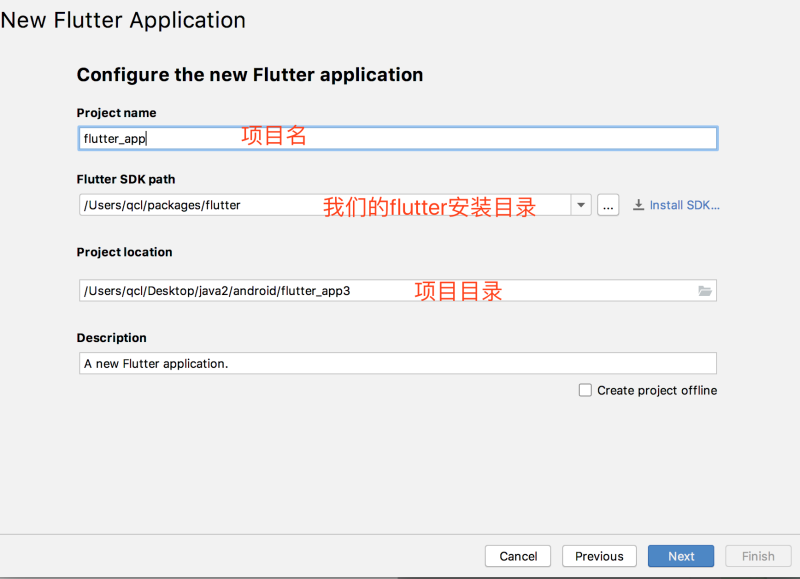
Task: Click the Install SDK download icon
Action: (638, 204)
